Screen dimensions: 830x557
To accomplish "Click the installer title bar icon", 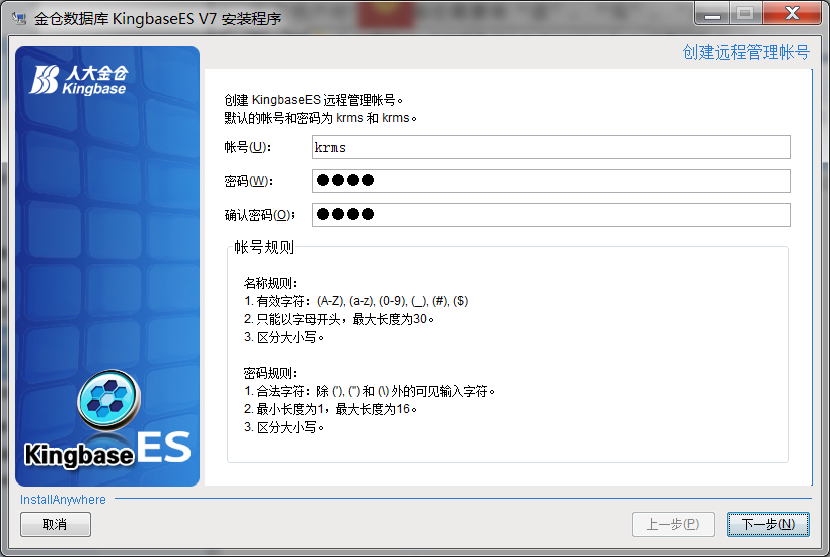I will pos(19,19).
